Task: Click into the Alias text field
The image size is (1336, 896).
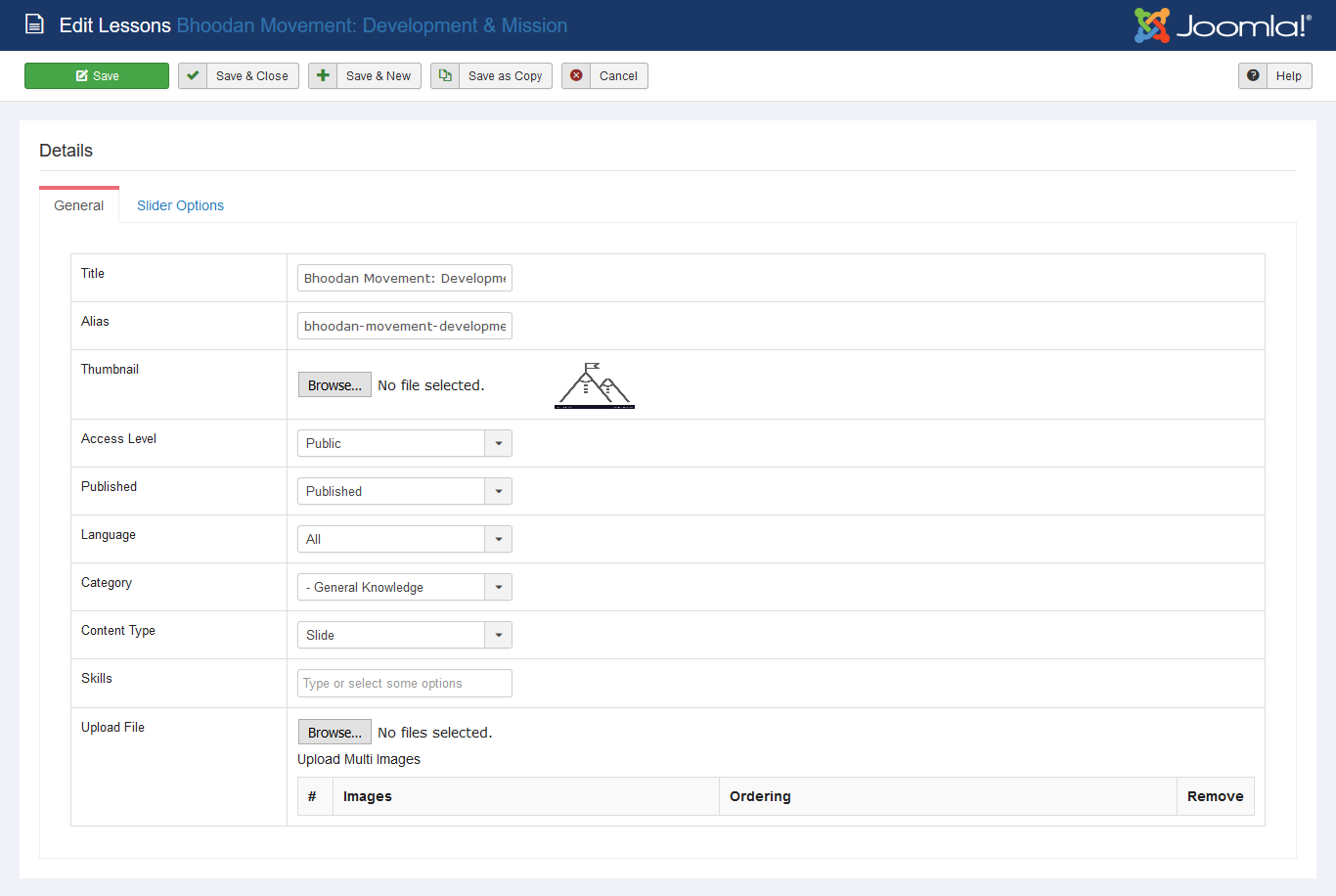Action: click(404, 326)
